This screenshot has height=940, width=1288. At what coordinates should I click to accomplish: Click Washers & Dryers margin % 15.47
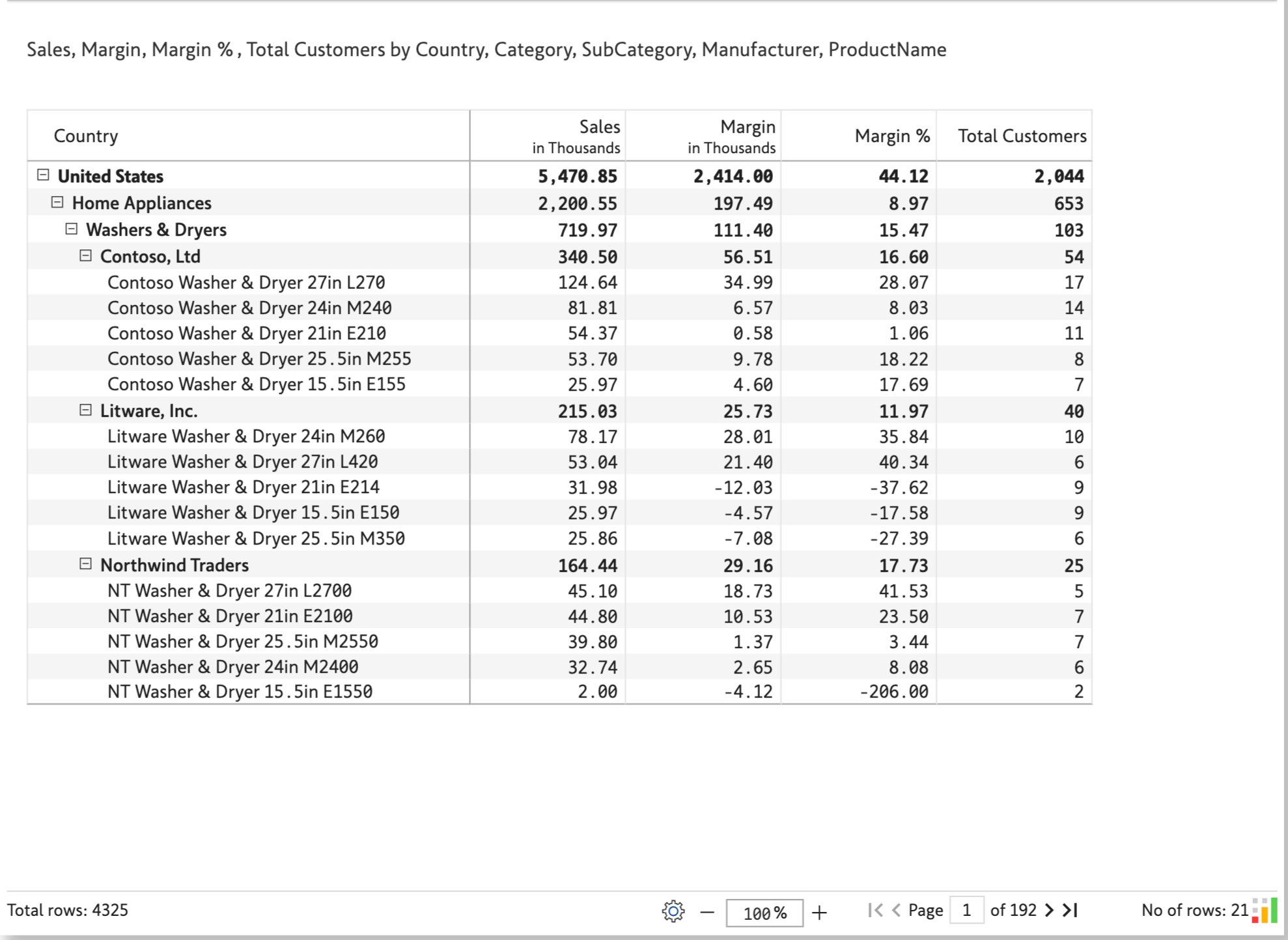pos(904,230)
